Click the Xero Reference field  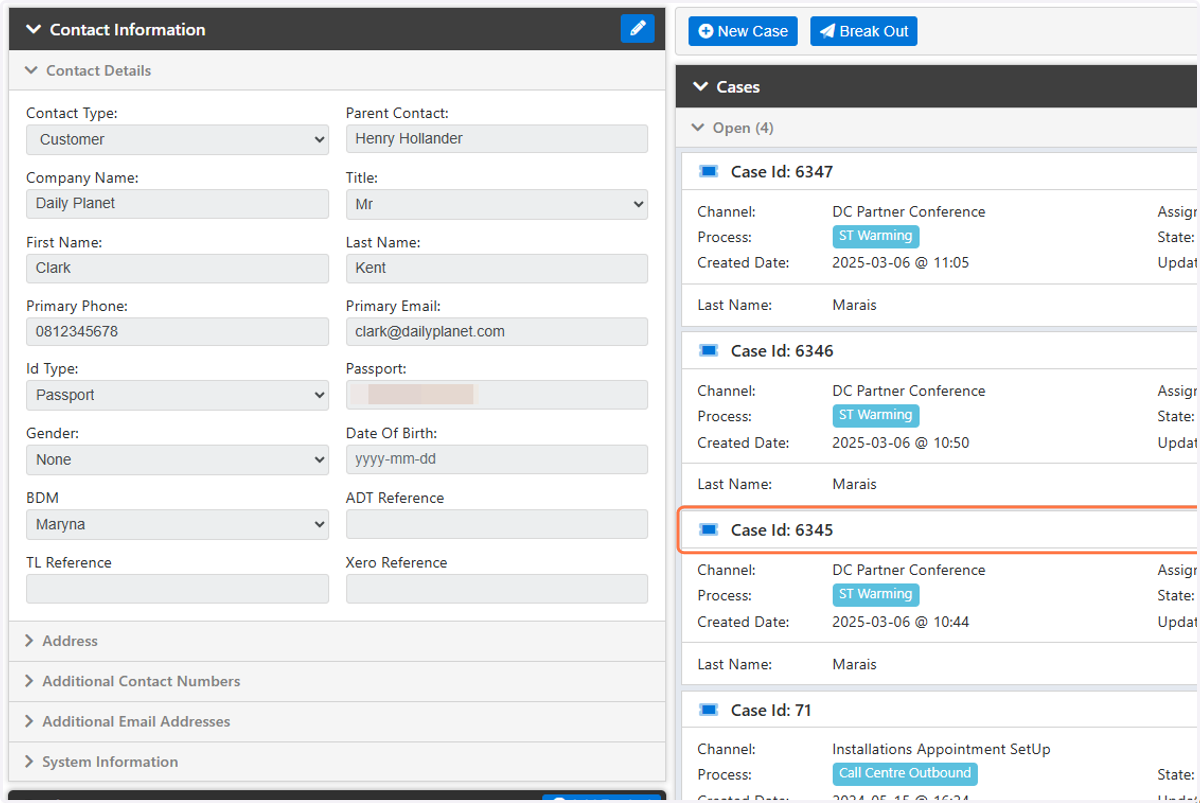point(497,589)
